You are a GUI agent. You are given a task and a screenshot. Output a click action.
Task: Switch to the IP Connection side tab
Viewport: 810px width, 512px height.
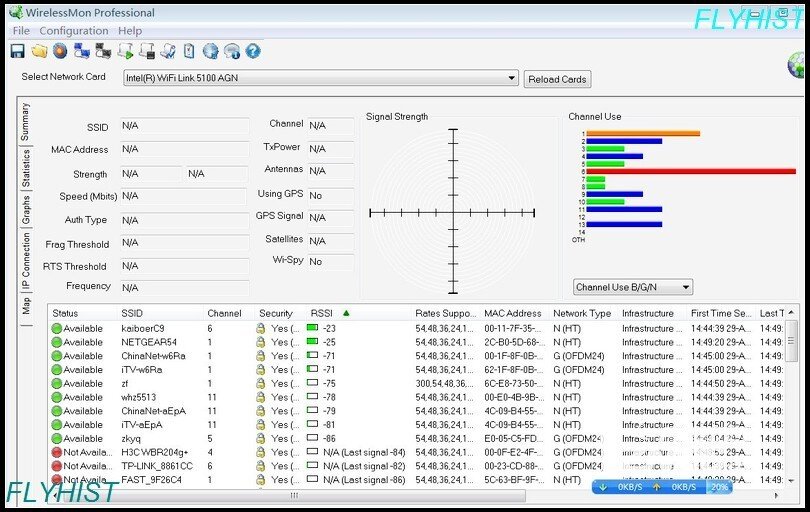coord(25,261)
